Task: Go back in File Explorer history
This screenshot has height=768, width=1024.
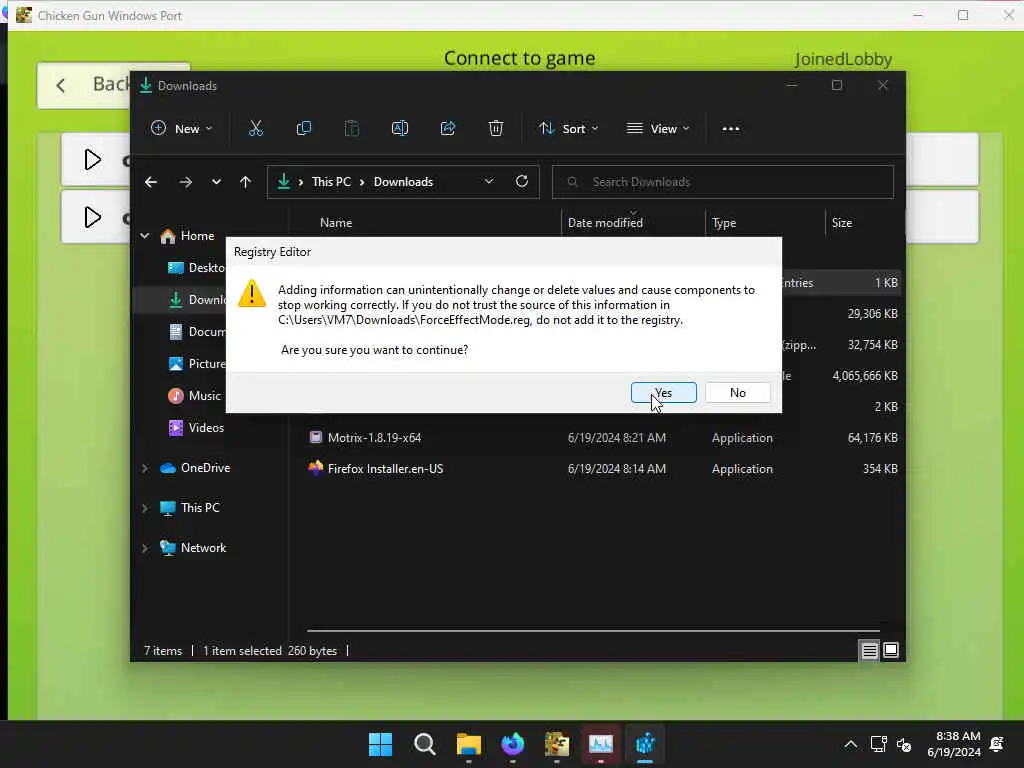Action: pyautogui.click(x=151, y=182)
